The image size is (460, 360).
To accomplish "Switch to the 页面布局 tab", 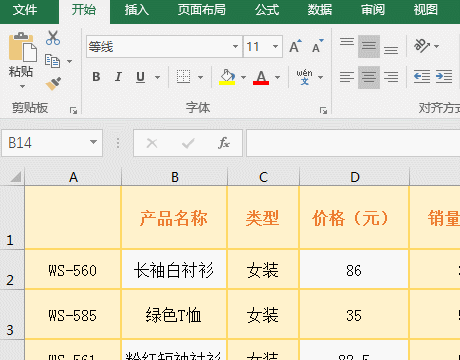I will 201,10.
